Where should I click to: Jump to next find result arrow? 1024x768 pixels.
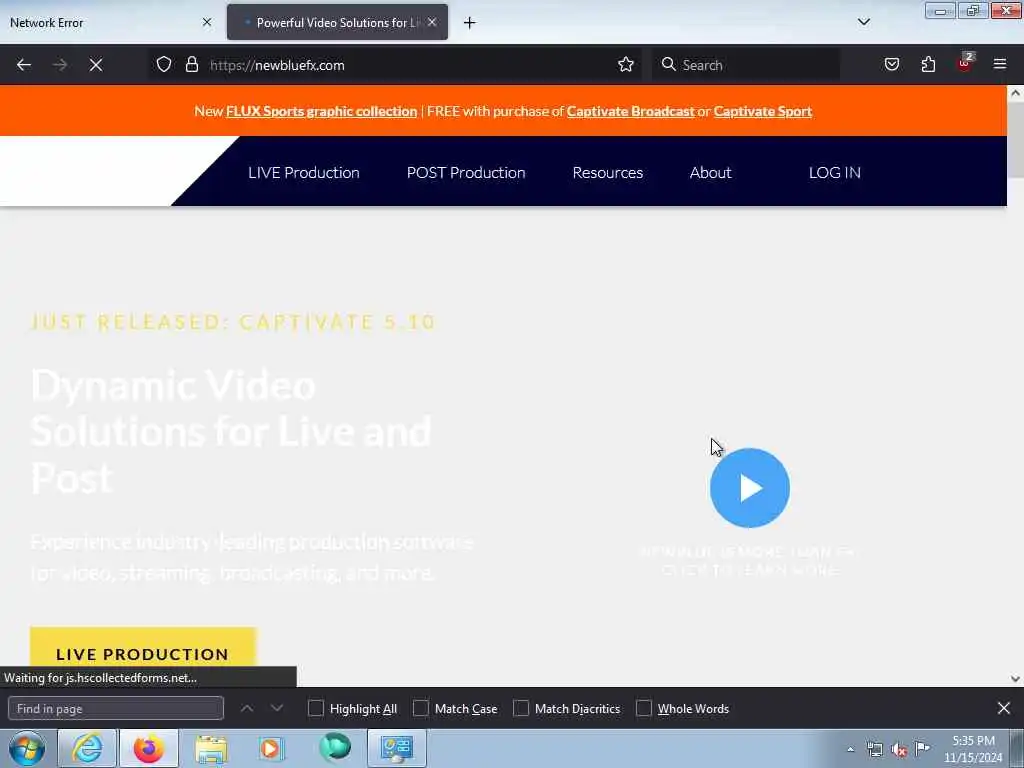click(x=277, y=708)
